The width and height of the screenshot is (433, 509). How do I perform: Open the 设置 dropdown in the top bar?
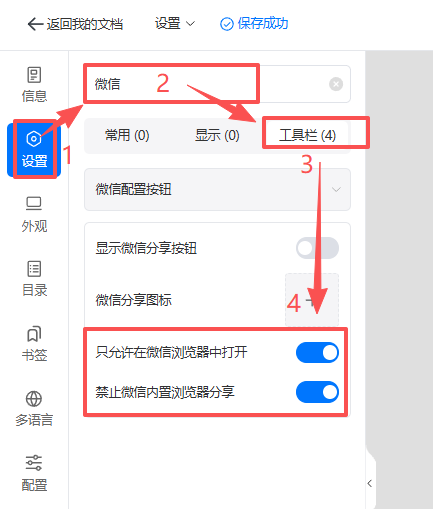(175, 24)
